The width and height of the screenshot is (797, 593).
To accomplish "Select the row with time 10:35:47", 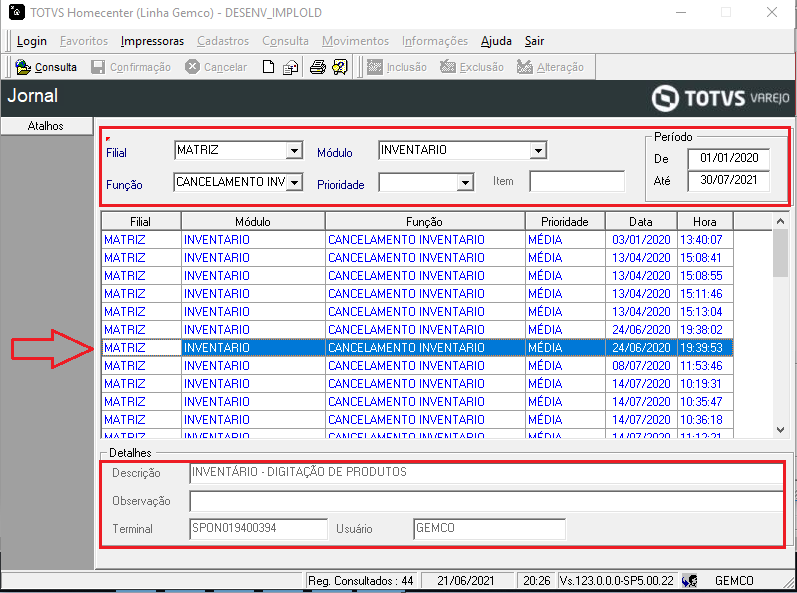I will click(417, 402).
